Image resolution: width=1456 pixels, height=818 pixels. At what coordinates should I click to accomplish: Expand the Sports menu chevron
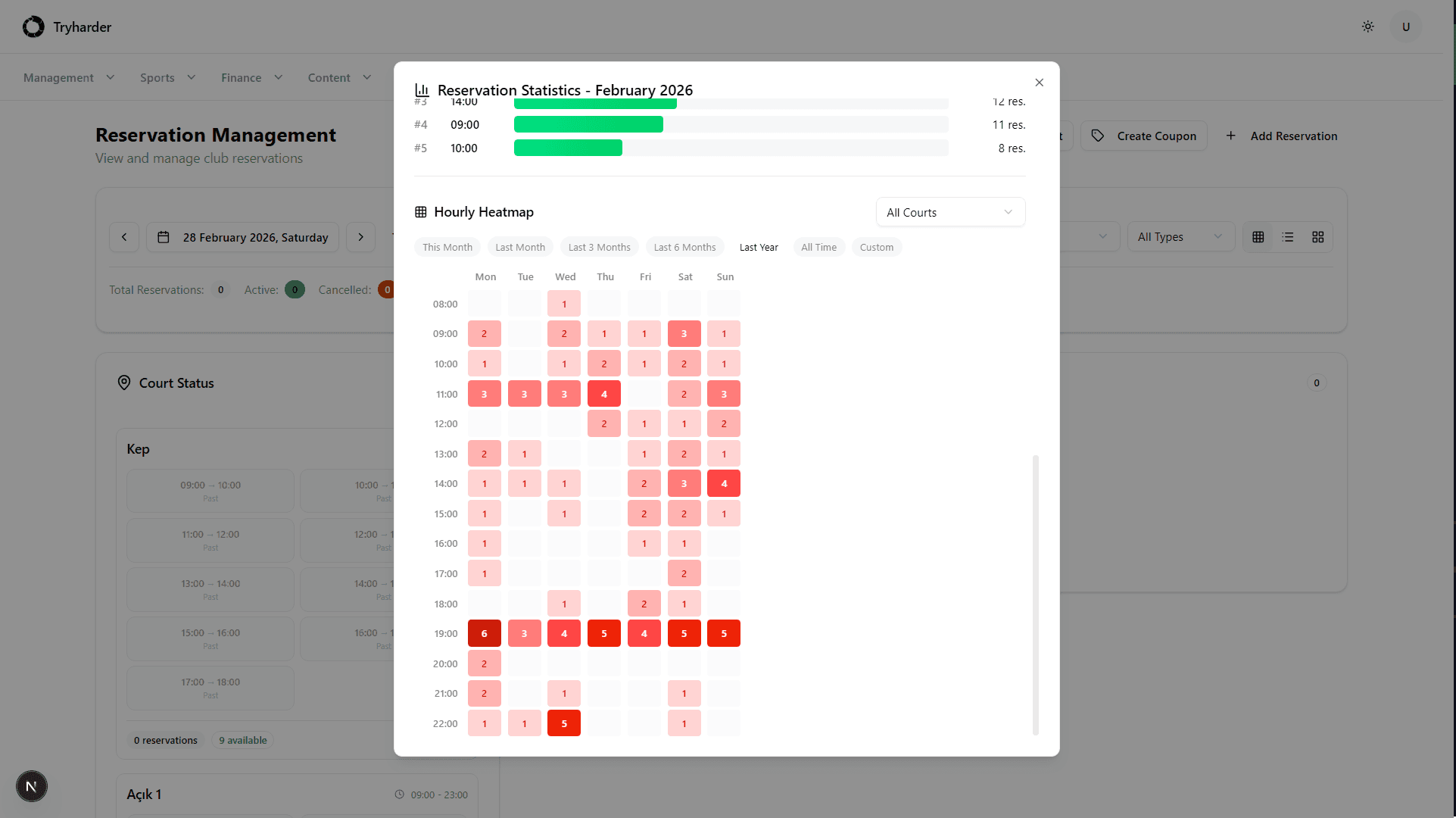point(191,77)
